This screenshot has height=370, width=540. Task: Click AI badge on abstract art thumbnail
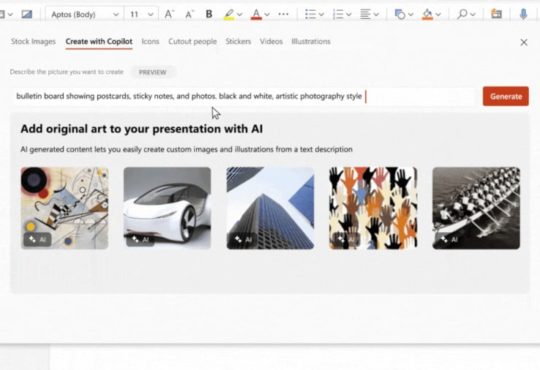tap(37, 239)
